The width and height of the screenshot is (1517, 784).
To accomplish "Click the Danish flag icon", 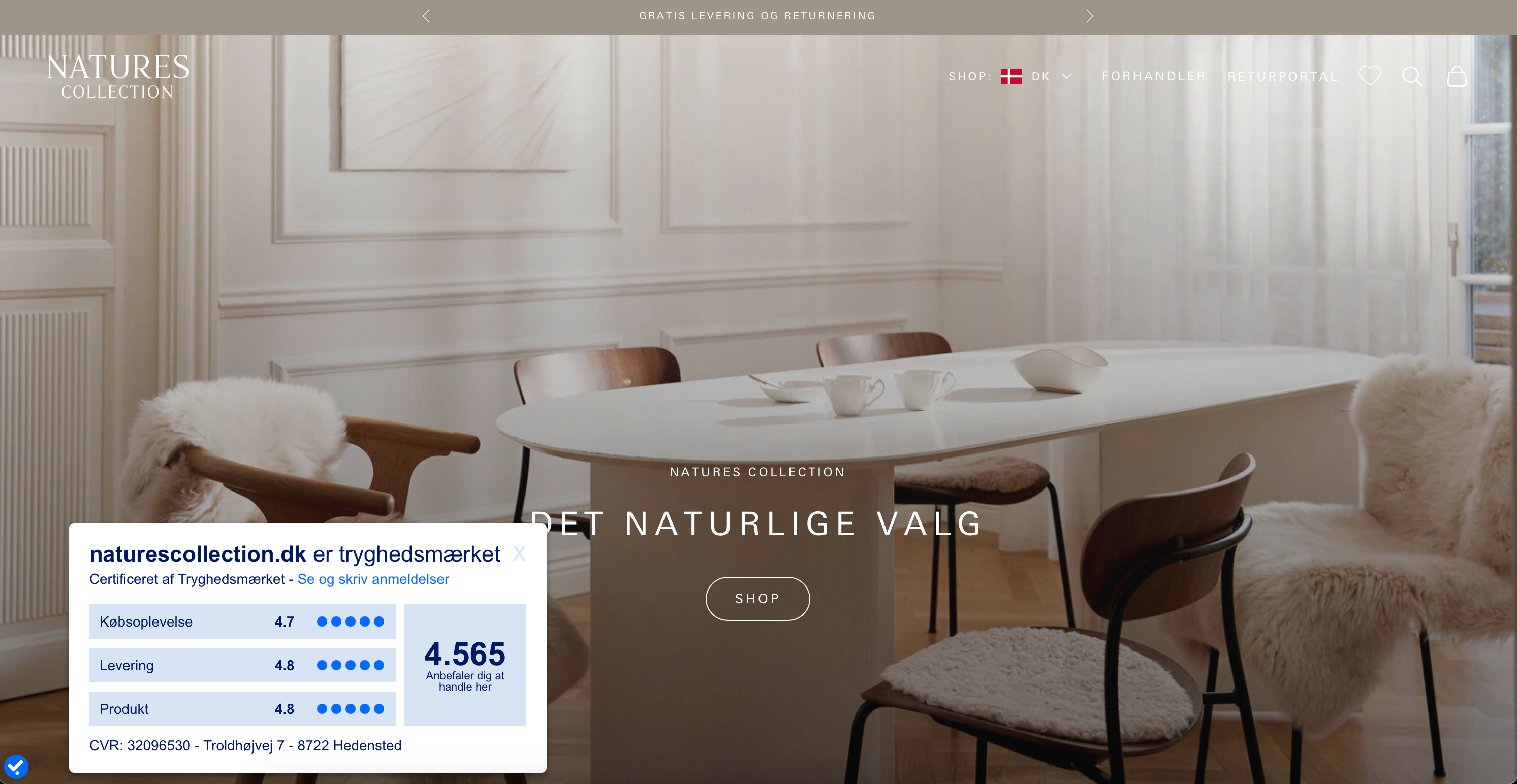I will pos(1011,77).
